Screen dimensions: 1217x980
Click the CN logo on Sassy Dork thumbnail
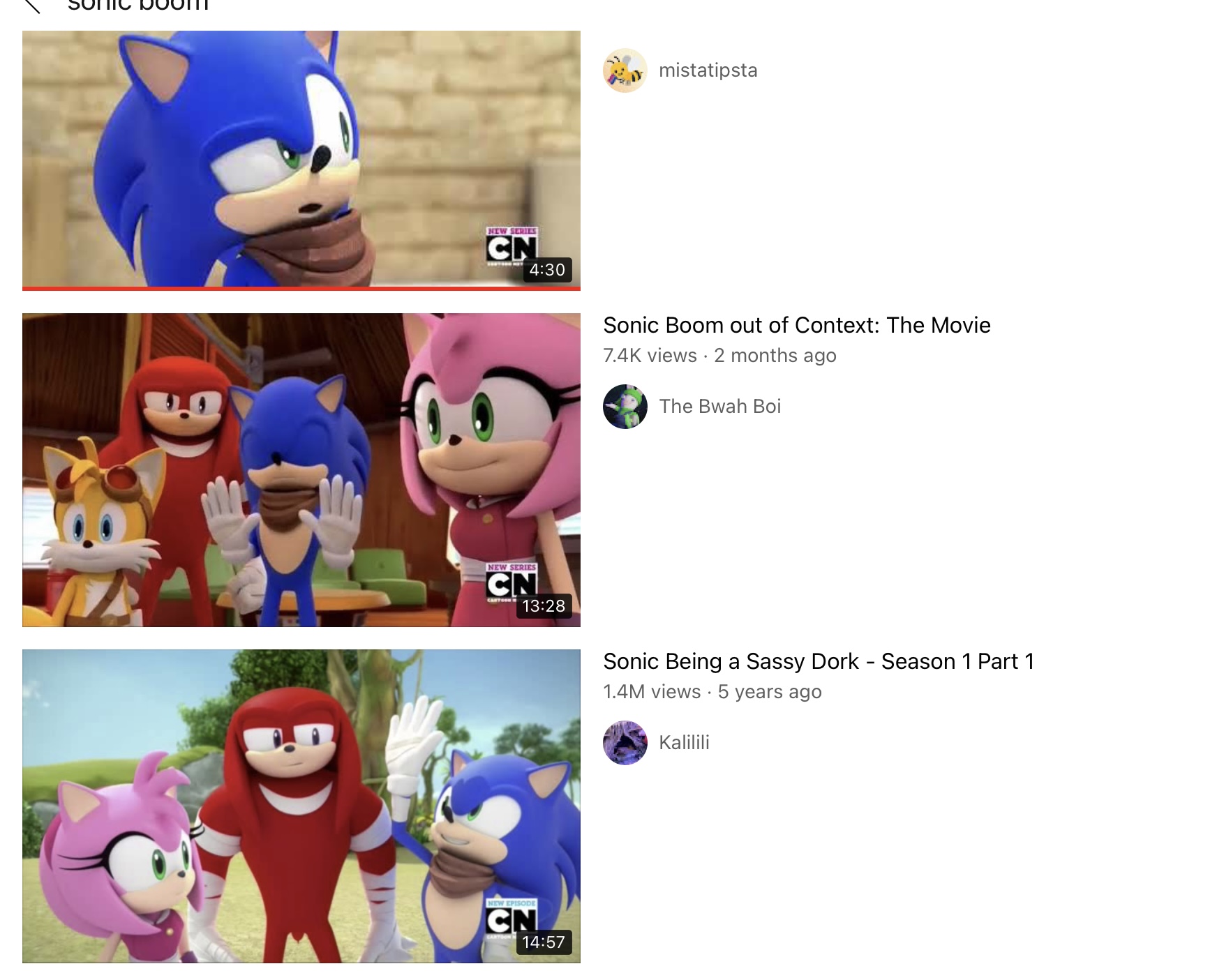click(x=512, y=917)
